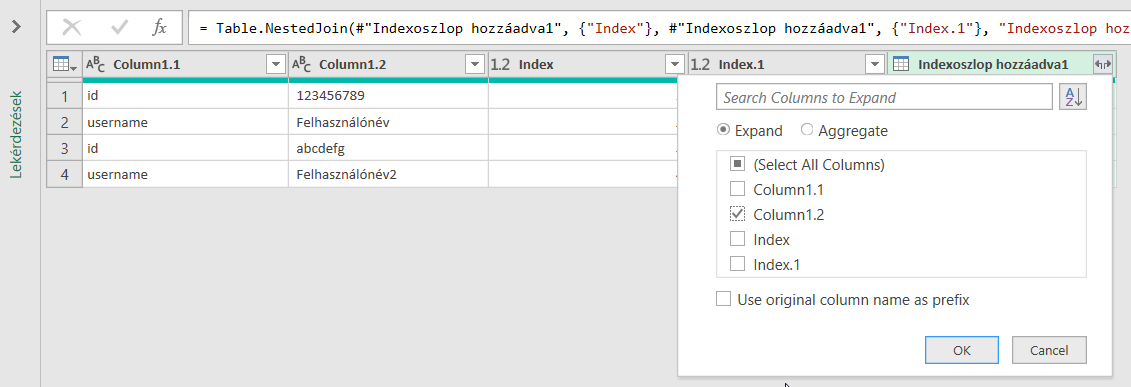Open filter dropdown for Index.1 column
Viewport: 1131px width, 387px height.
(x=875, y=64)
